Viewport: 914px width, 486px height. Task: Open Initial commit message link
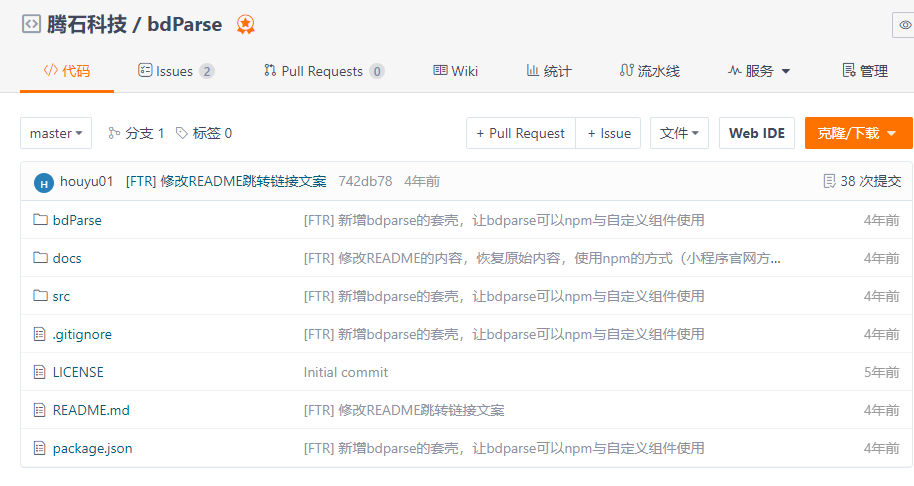pos(346,372)
